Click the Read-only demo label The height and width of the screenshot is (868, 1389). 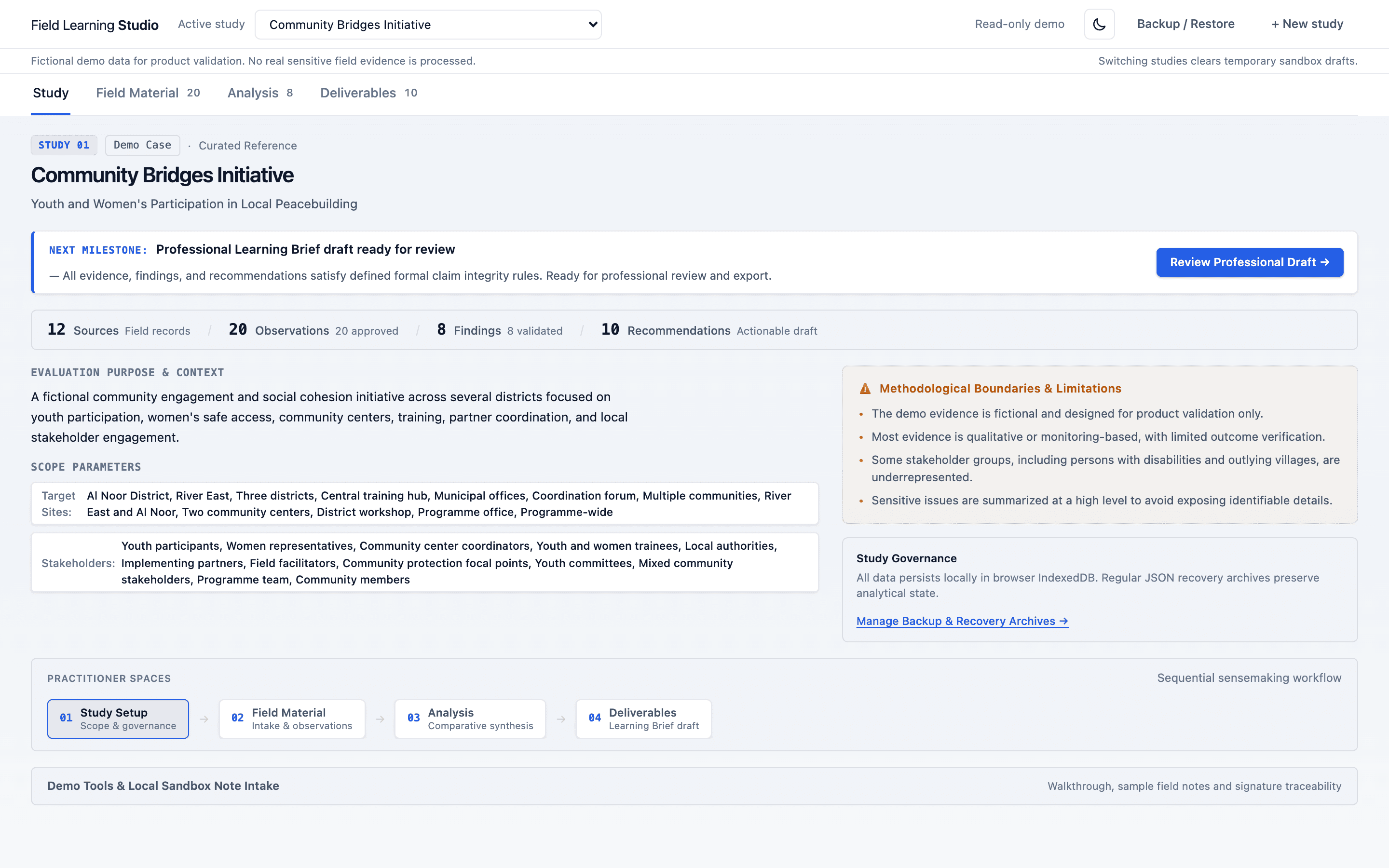(x=1020, y=24)
